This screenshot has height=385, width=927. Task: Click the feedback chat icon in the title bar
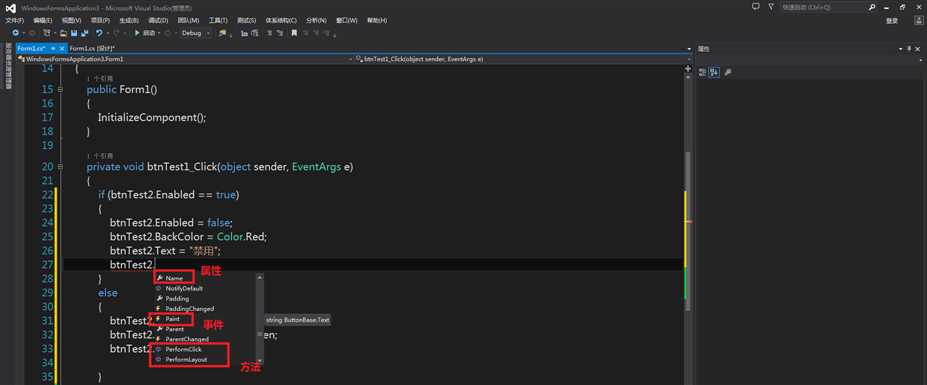pos(756,7)
